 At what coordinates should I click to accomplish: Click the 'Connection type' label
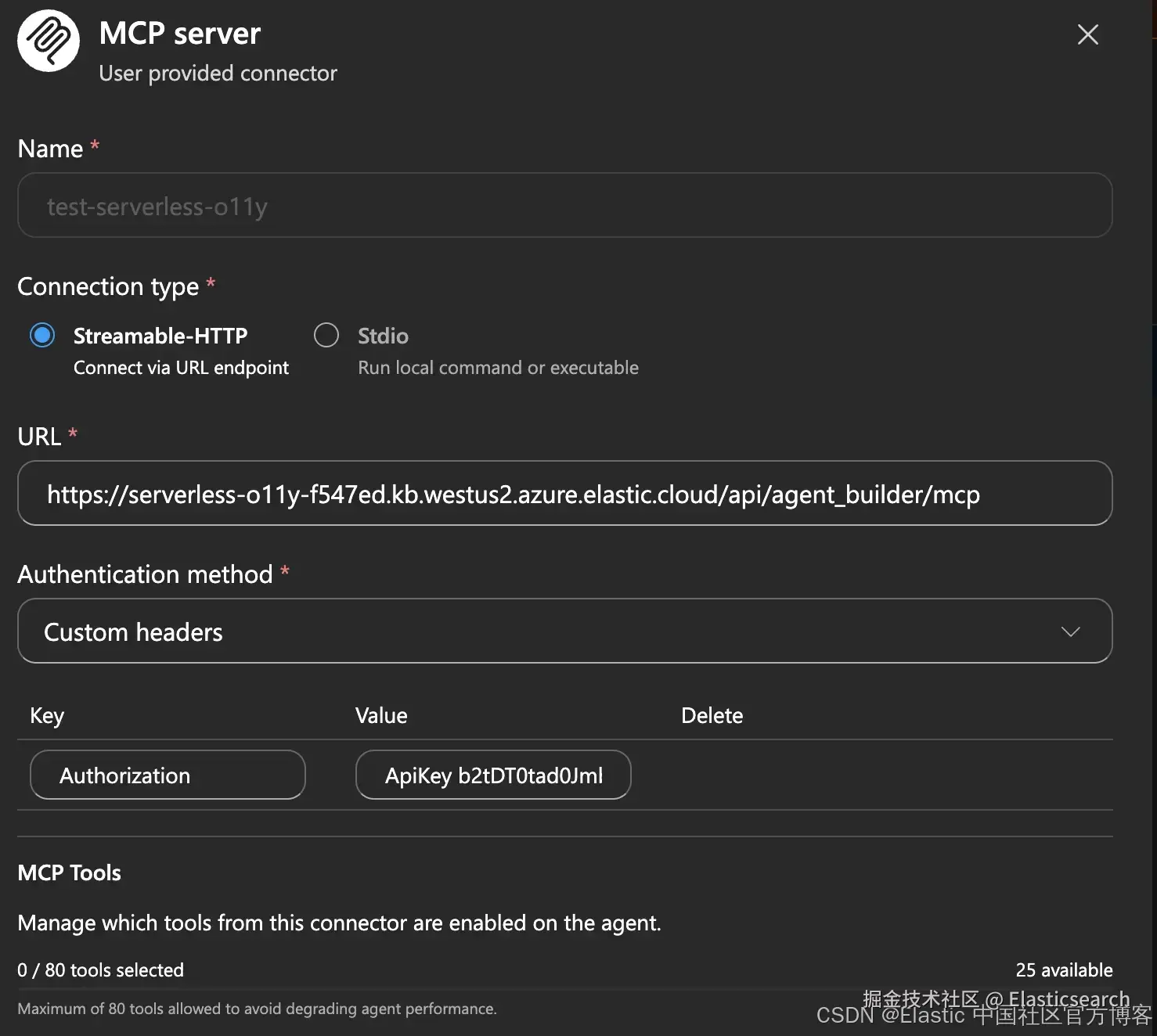(x=109, y=287)
